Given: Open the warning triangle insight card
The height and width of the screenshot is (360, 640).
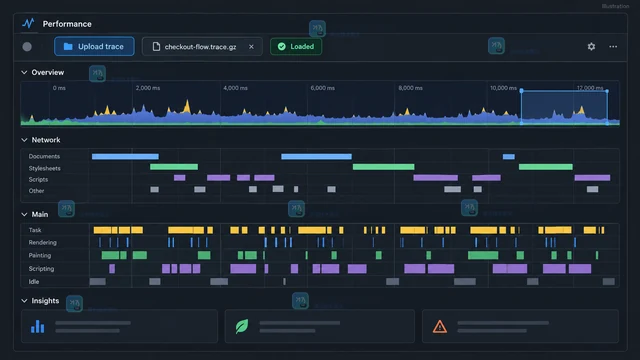Looking at the screenshot, I should point(520,326).
